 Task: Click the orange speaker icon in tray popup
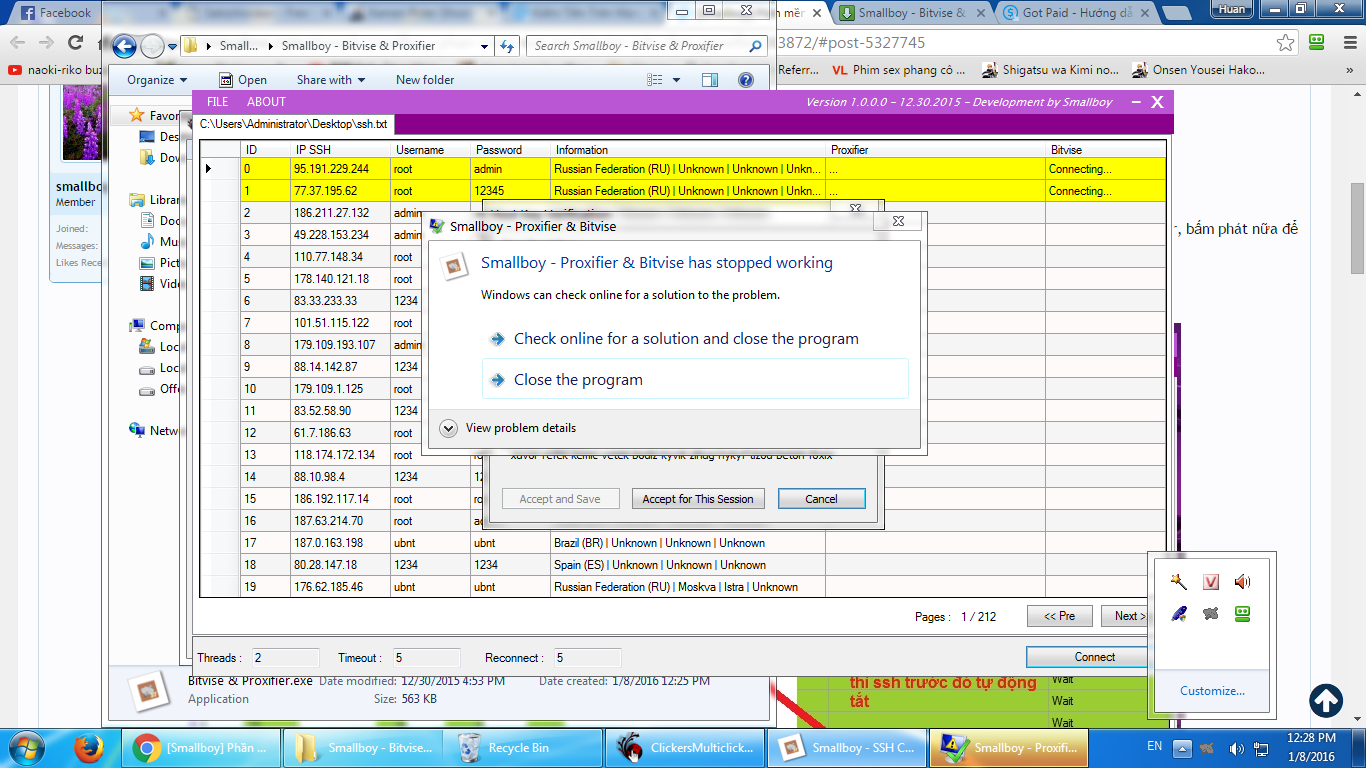(1242, 582)
